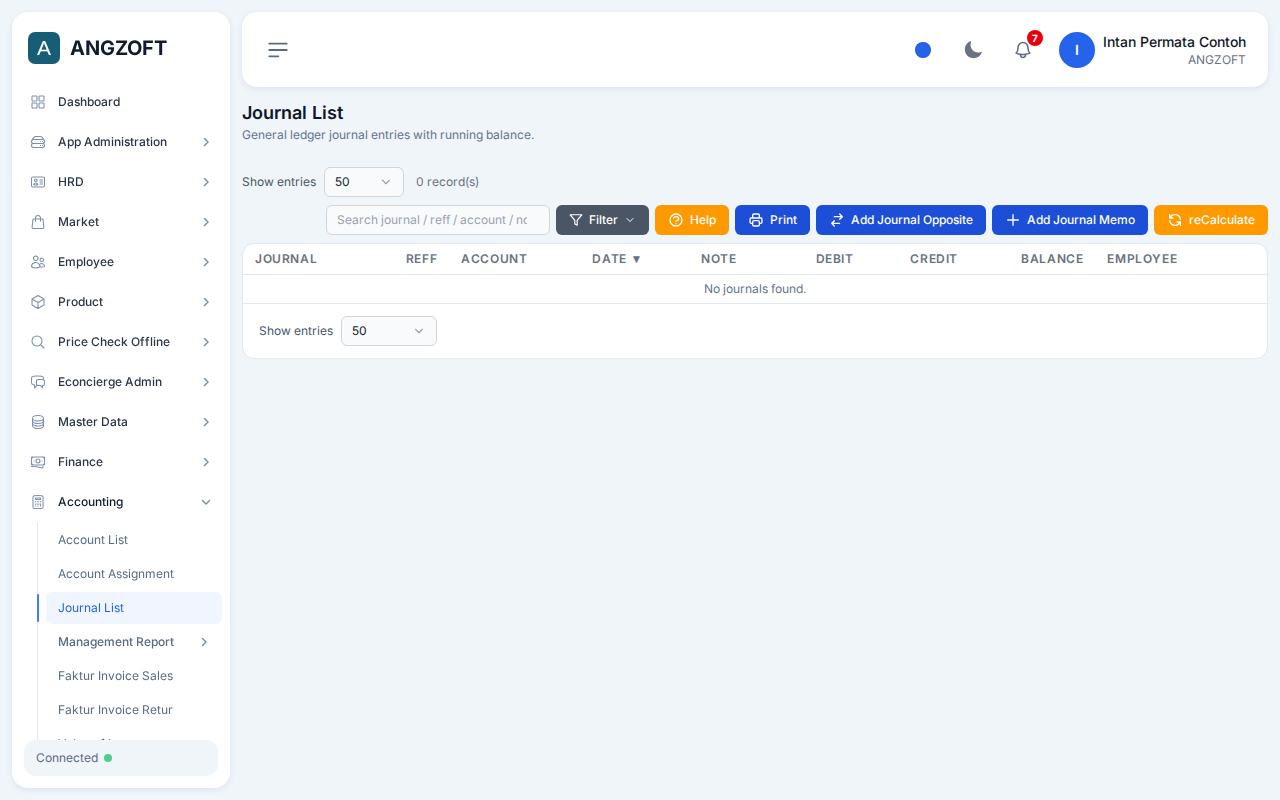Click Market bag icon

[x=38, y=222]
